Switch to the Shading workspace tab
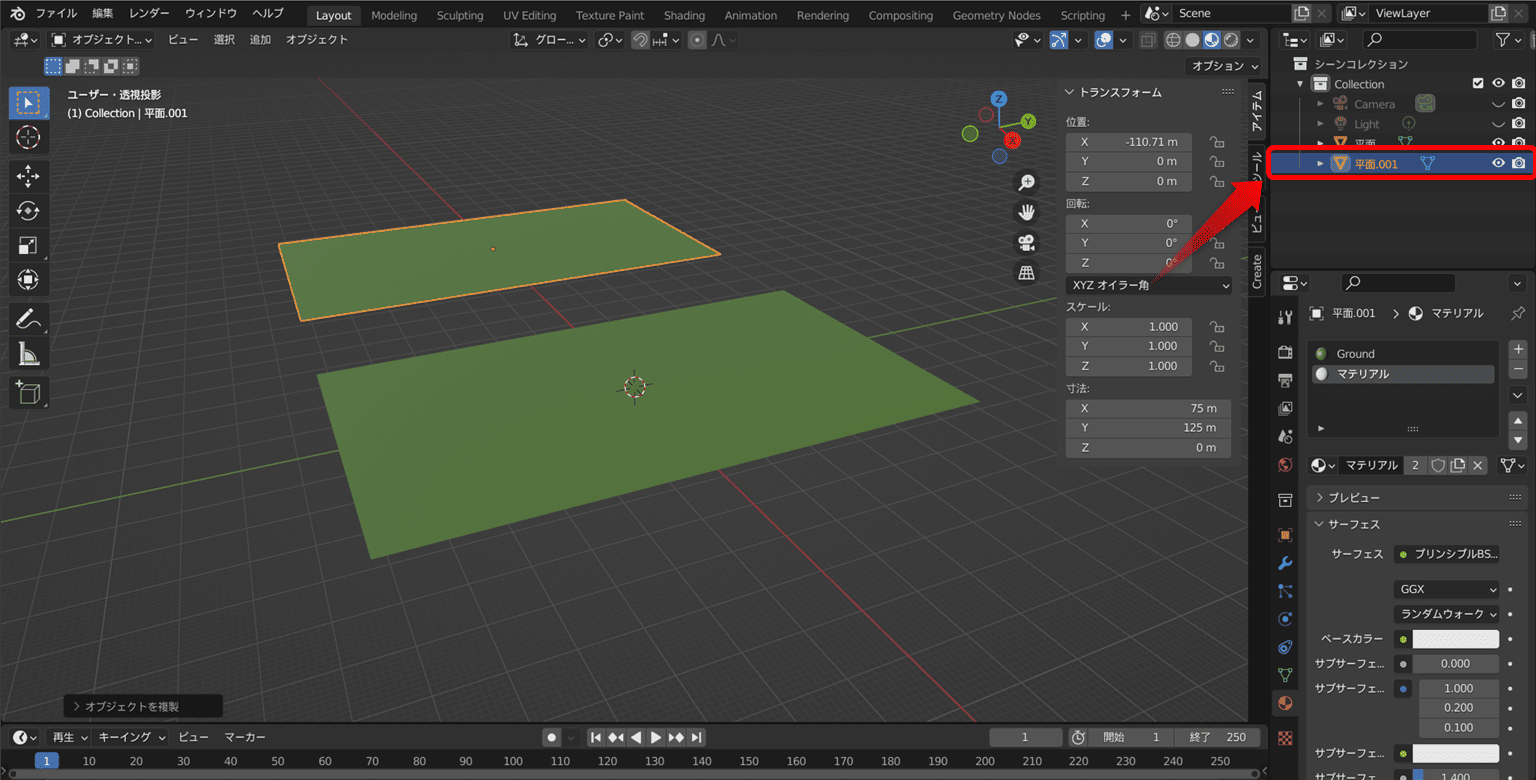The image size is (1536, 780). click(684, 15)
